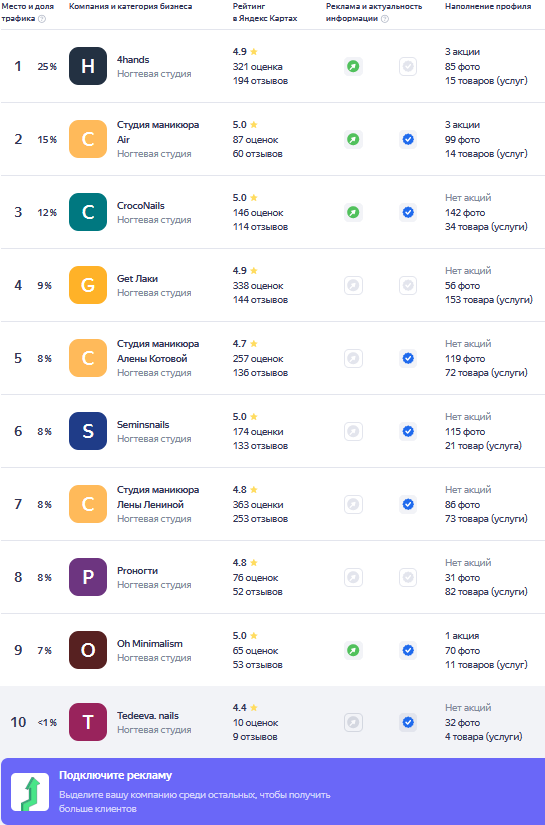This screenshot has width=545, height=825.
Task: Click the green advertising icon for Oh Minimalism
Action: [x=353, y=650]
